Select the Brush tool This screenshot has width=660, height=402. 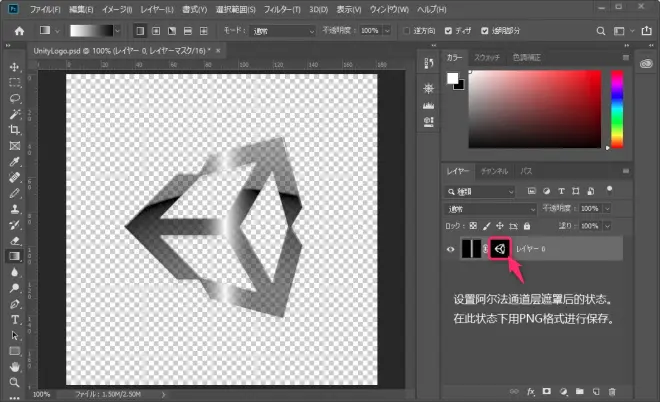(x=15, y=193)
